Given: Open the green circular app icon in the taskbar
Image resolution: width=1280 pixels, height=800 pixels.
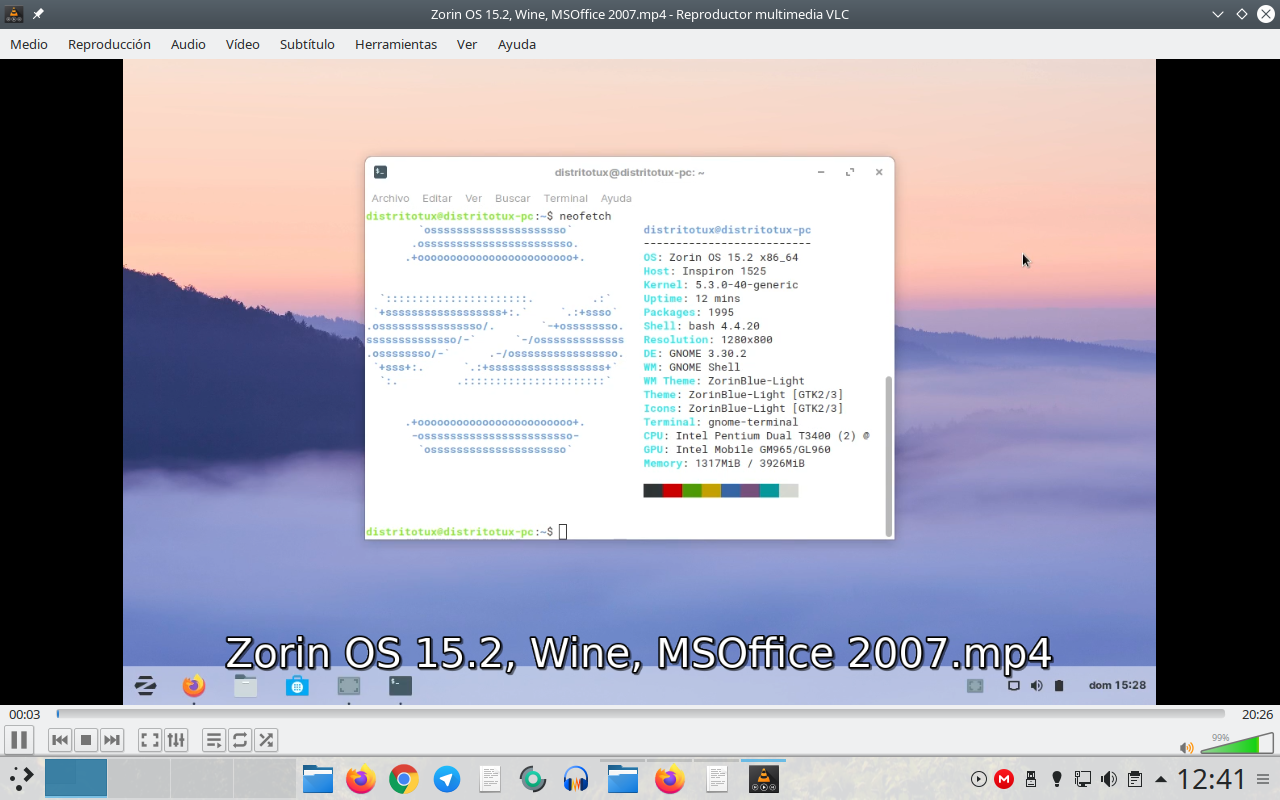Looking at the screenshot, I should 533,778.
